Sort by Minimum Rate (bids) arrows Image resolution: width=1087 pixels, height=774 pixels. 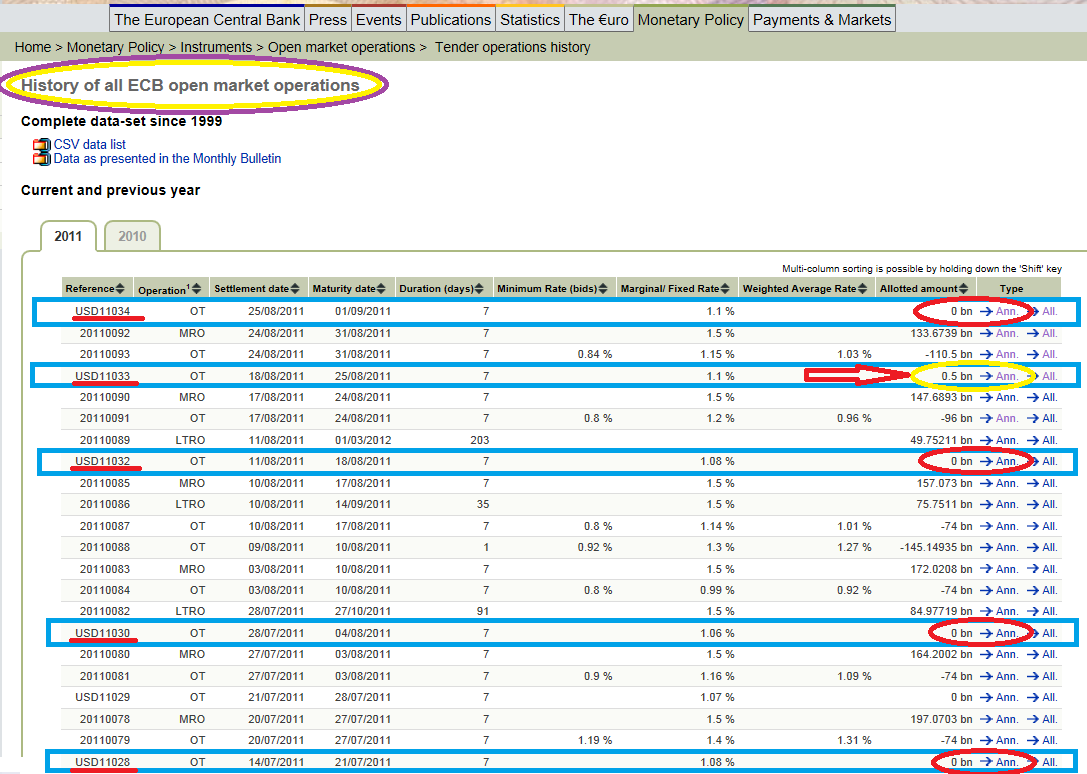pyautogui.click(x=603, y=289)
